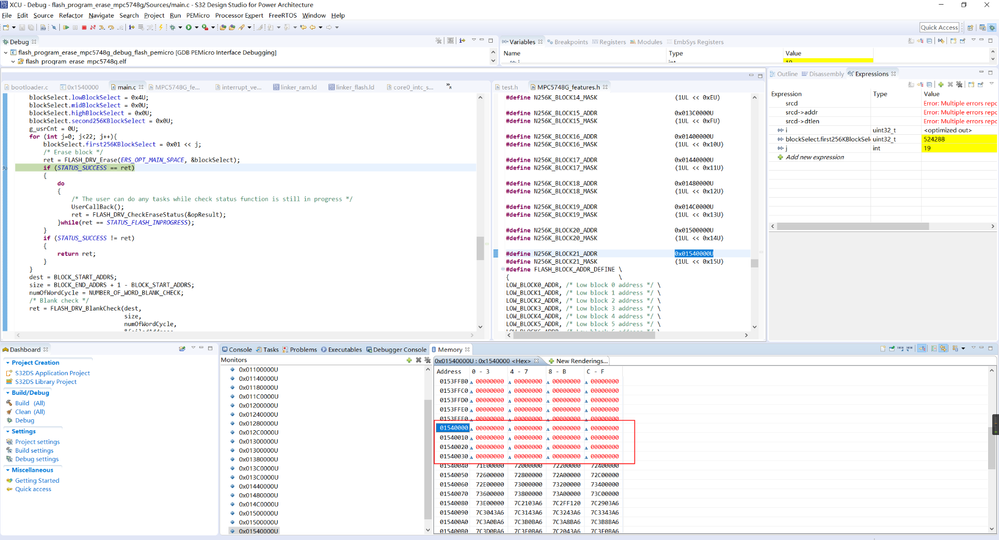Collapse the Build/Debug dashboard section

click(x=8, y=393)
